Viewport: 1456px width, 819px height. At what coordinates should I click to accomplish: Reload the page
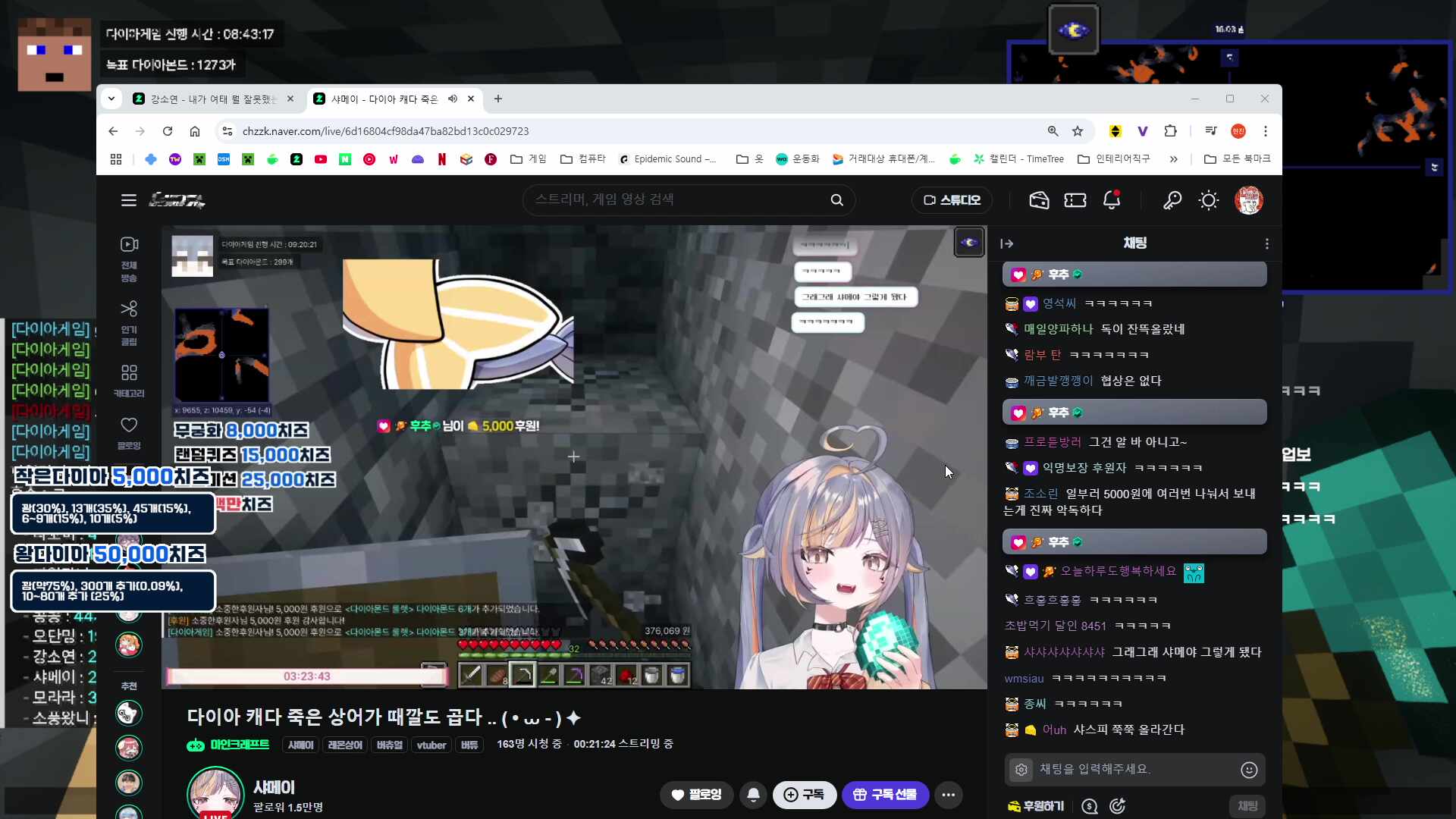click(168, 131)
